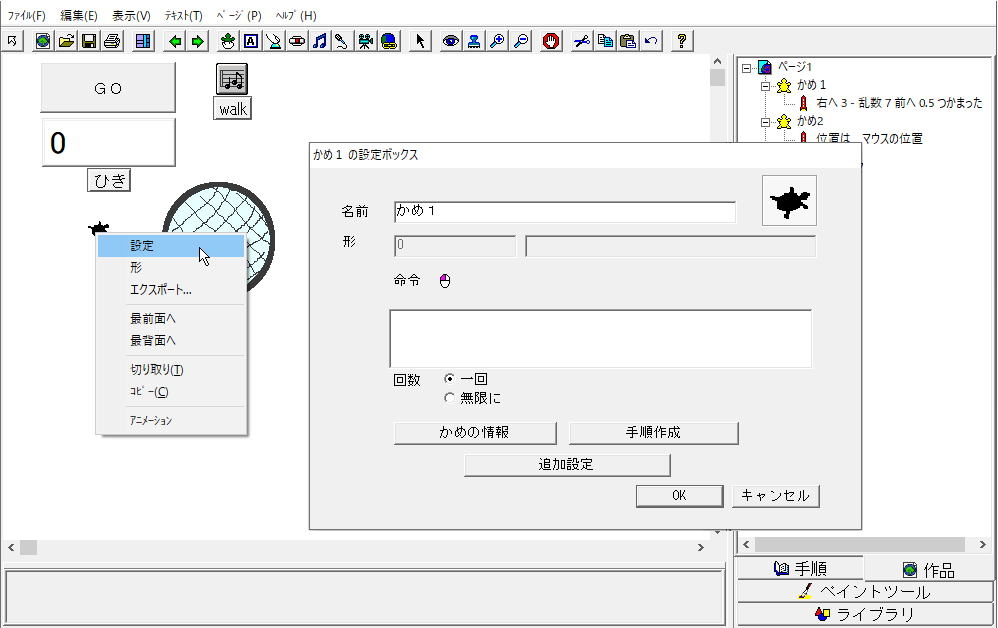Click the GO button on the page
The width and height of the screenshot is (998, 628).
coord(108,88)
